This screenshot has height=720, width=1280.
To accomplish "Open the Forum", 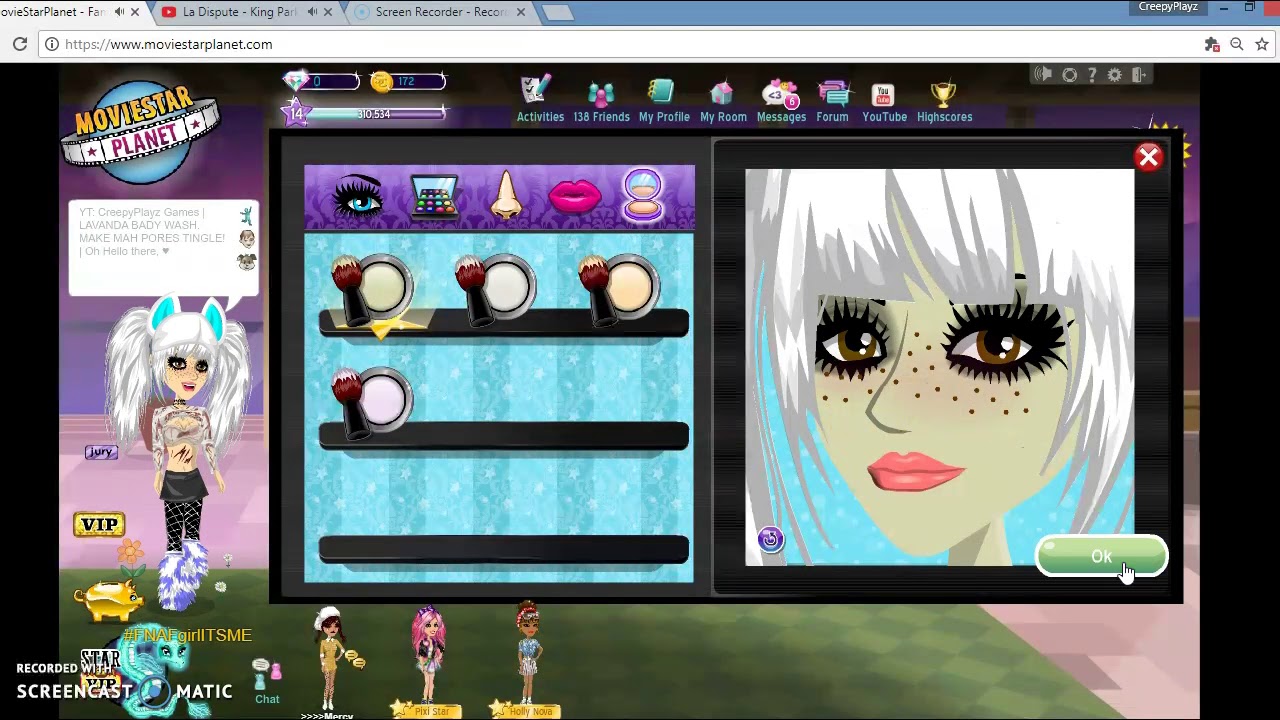I will click(832, 100).
